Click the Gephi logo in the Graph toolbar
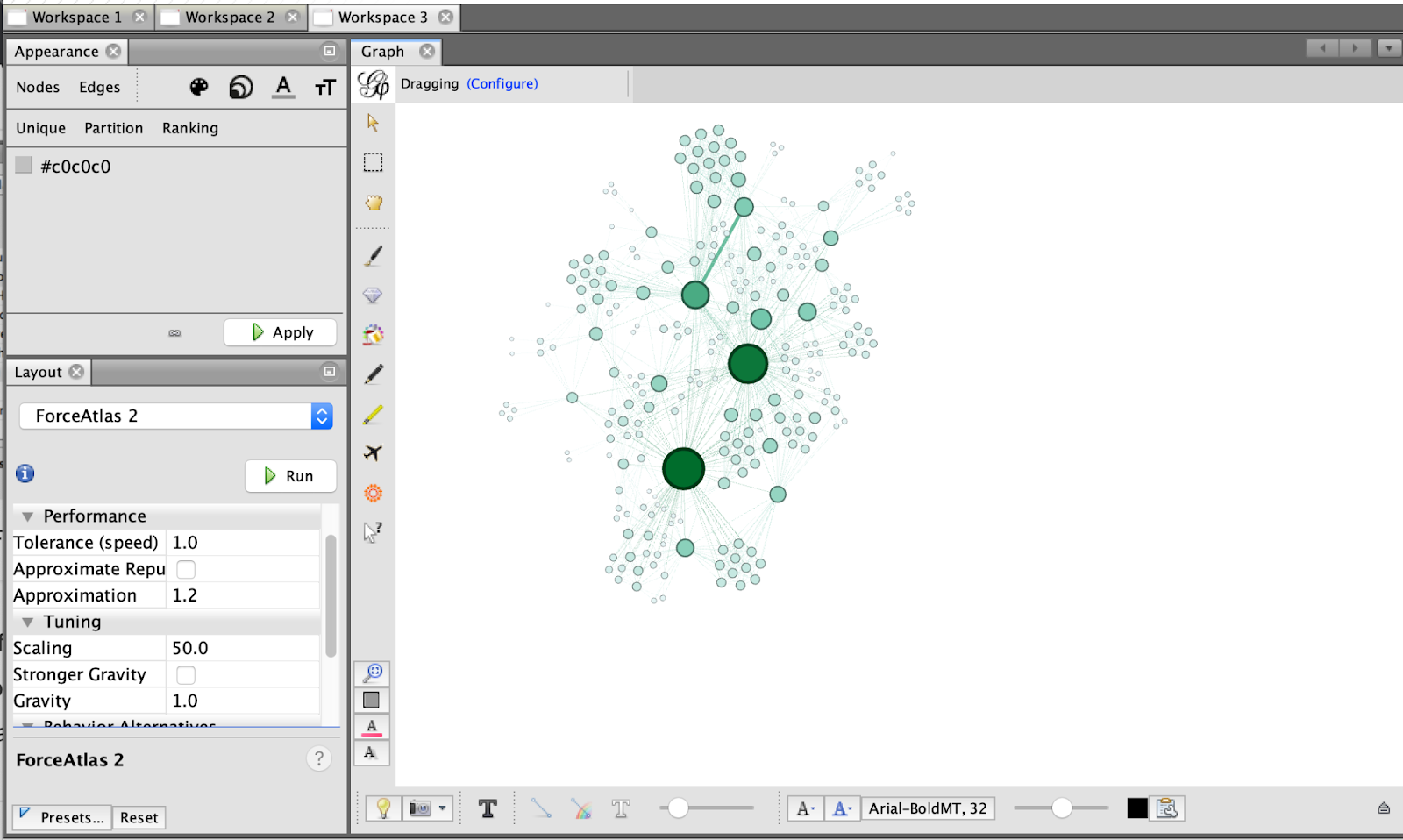 374,84
